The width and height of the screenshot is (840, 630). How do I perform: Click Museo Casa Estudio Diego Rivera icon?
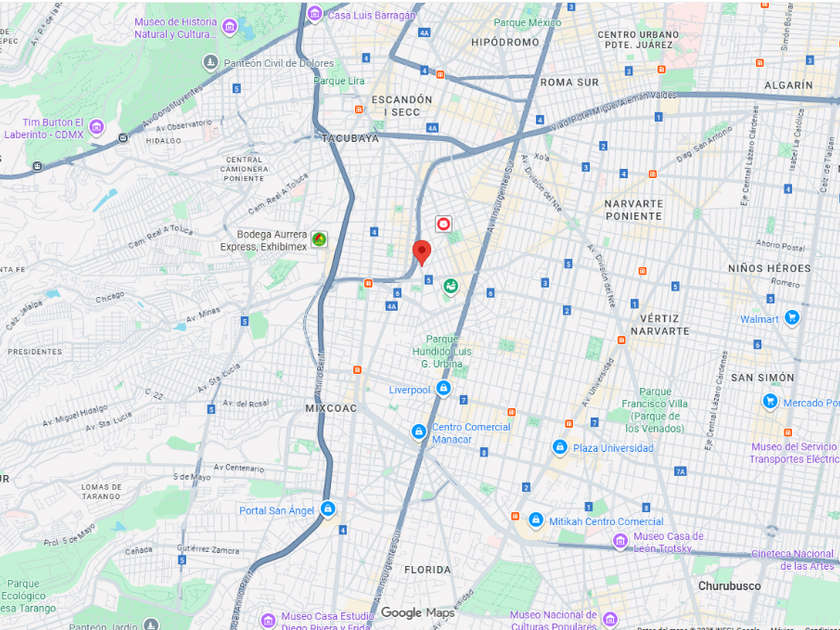[x=268, y=621]
